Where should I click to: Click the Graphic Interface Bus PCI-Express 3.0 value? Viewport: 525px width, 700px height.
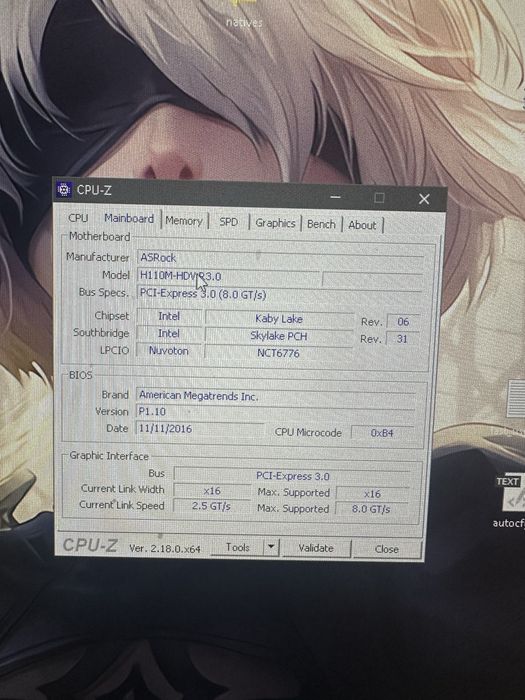tap(292, 476)
